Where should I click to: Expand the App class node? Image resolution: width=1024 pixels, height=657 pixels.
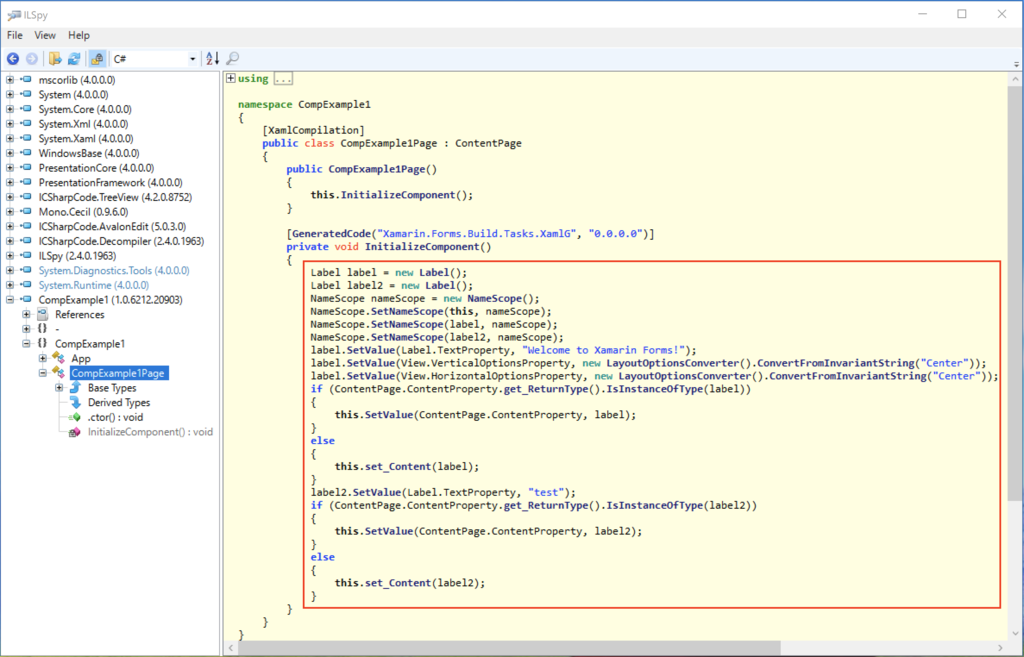(42, 358)
